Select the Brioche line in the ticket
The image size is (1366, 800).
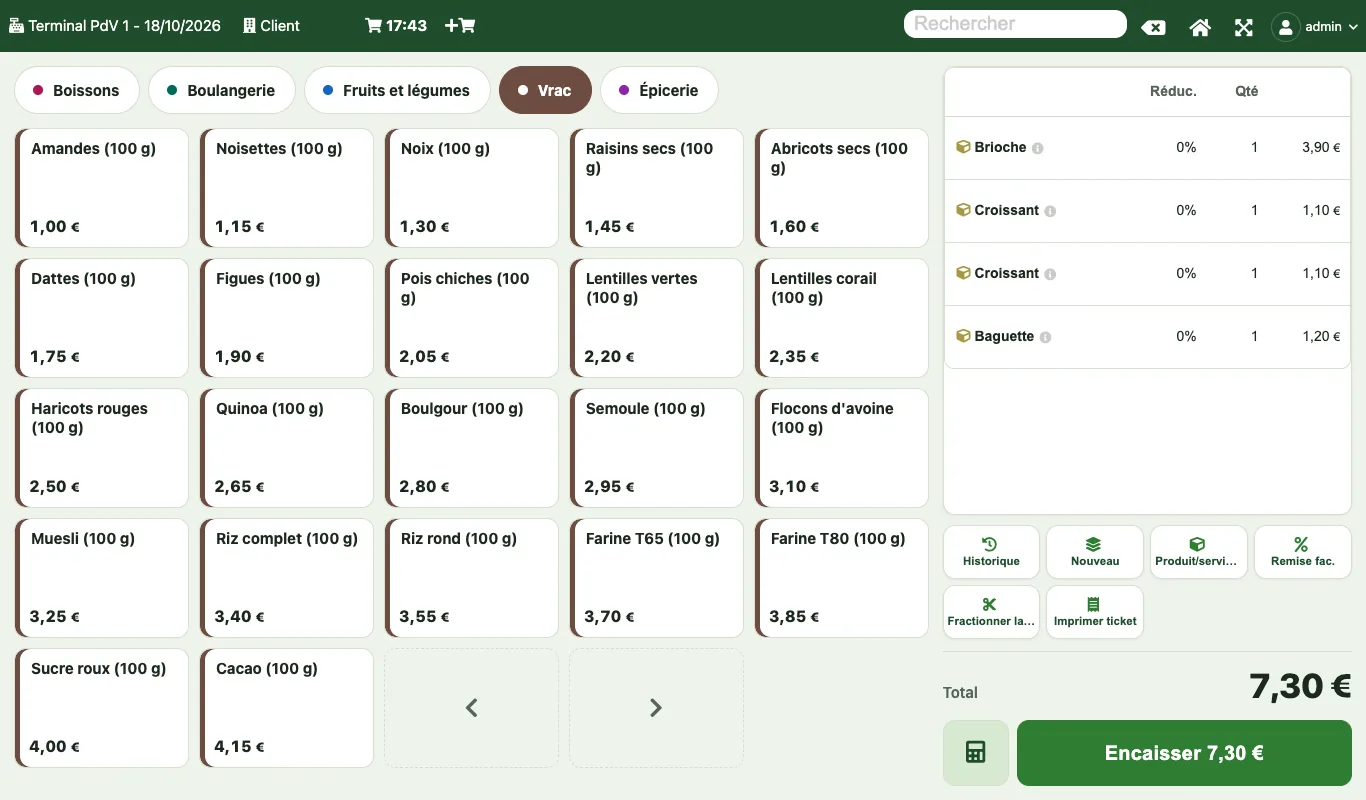(1147, 148)
